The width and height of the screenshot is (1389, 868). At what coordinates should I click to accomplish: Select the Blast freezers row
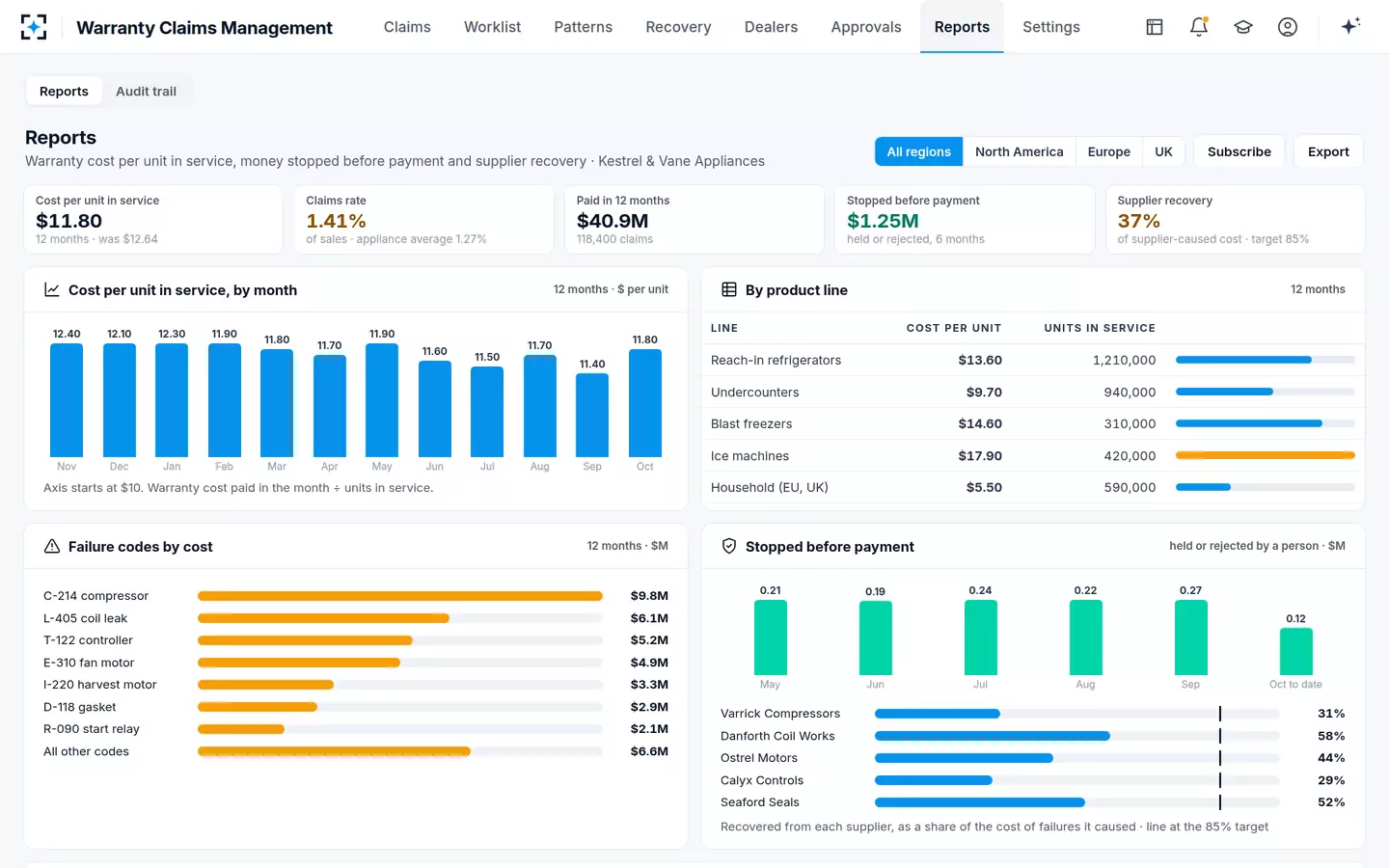pos(1033,423)
